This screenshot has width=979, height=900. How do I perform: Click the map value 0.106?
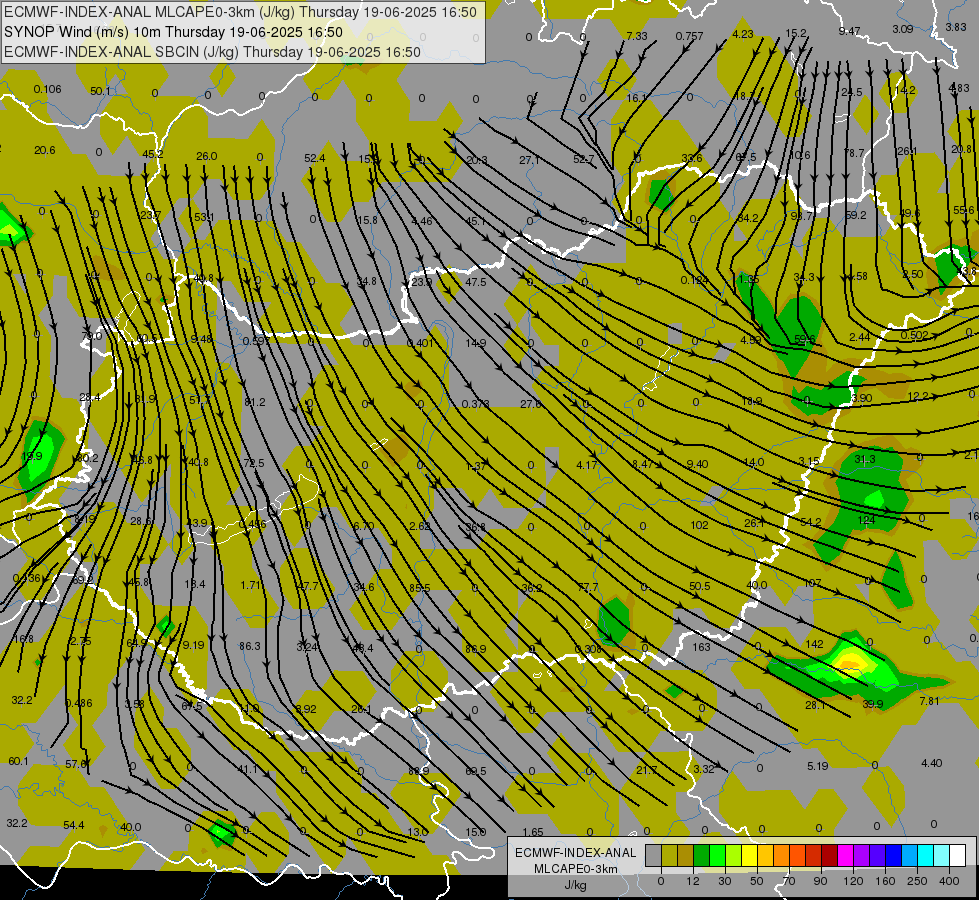tap(47, 89)
